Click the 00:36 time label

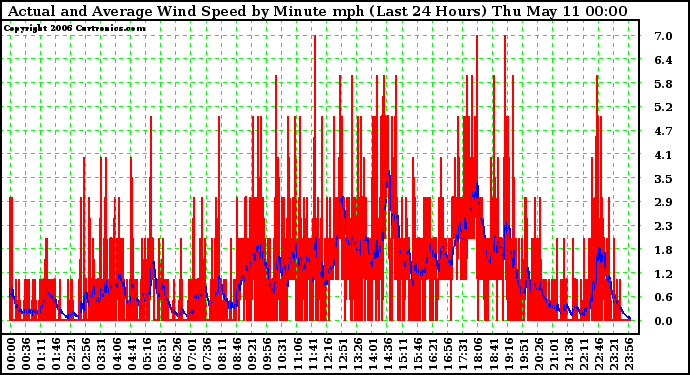[x=26, y=353]
